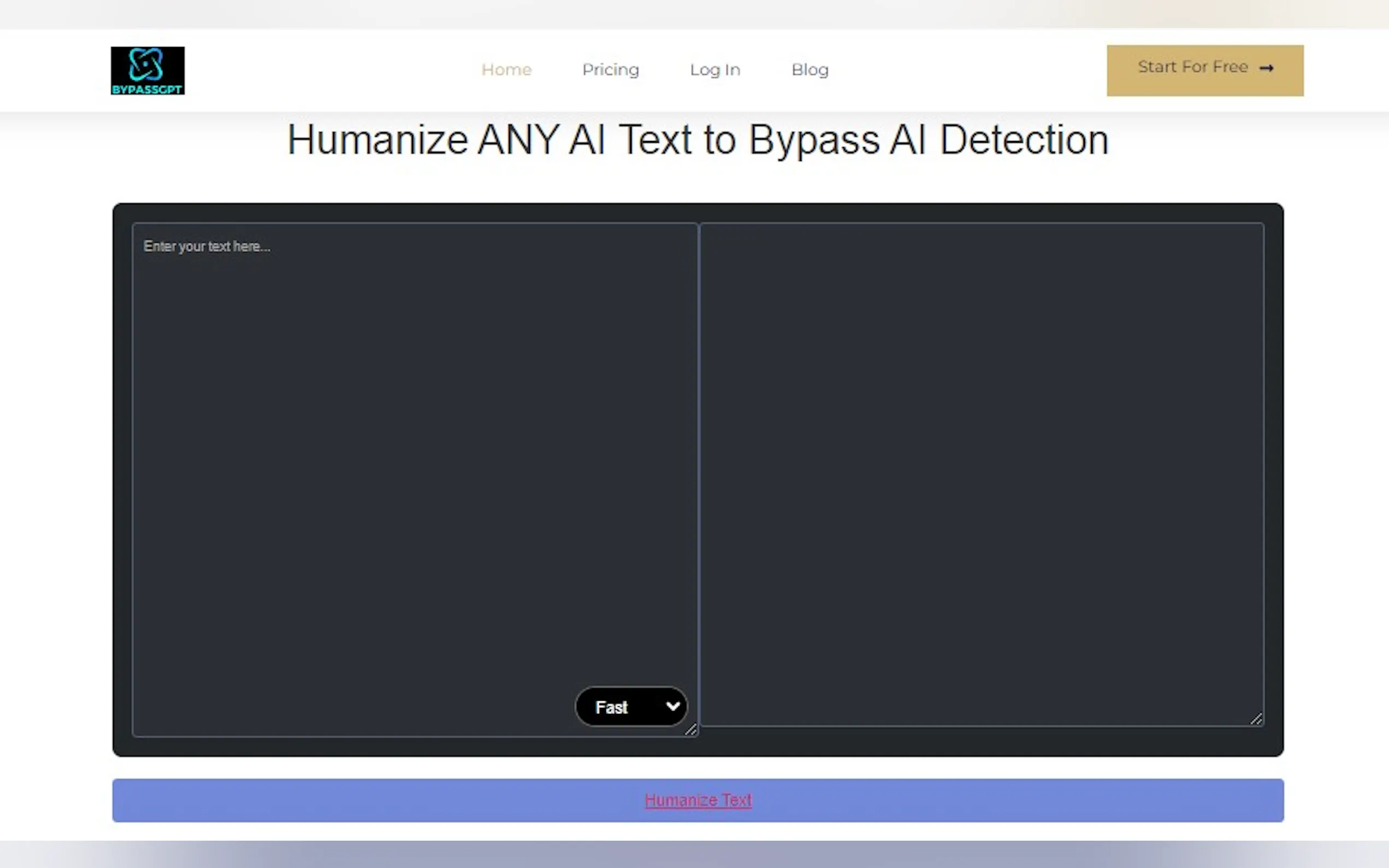Open the Fast mode dropdown

(631, 707)
